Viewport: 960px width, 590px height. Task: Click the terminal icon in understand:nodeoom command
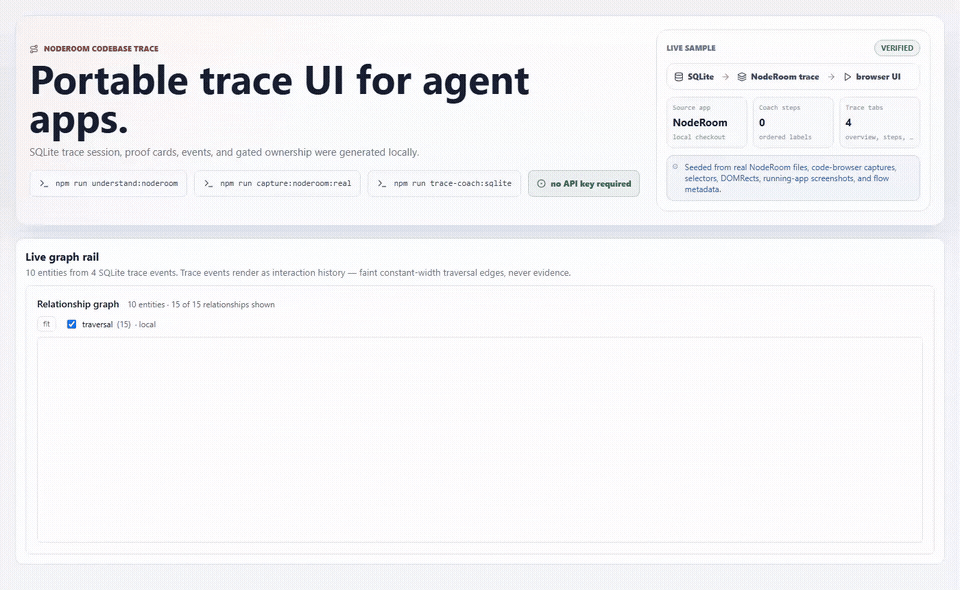44,184
